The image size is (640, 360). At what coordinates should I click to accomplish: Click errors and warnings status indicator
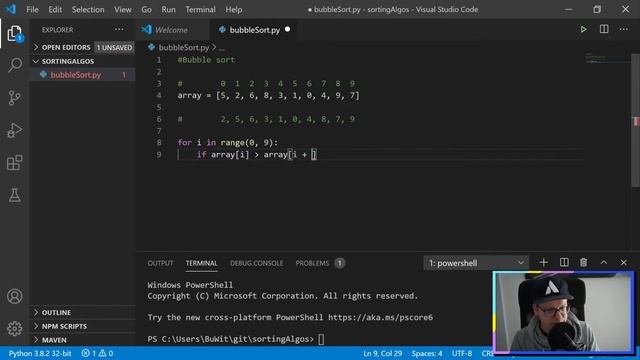[x=97, y=353]
